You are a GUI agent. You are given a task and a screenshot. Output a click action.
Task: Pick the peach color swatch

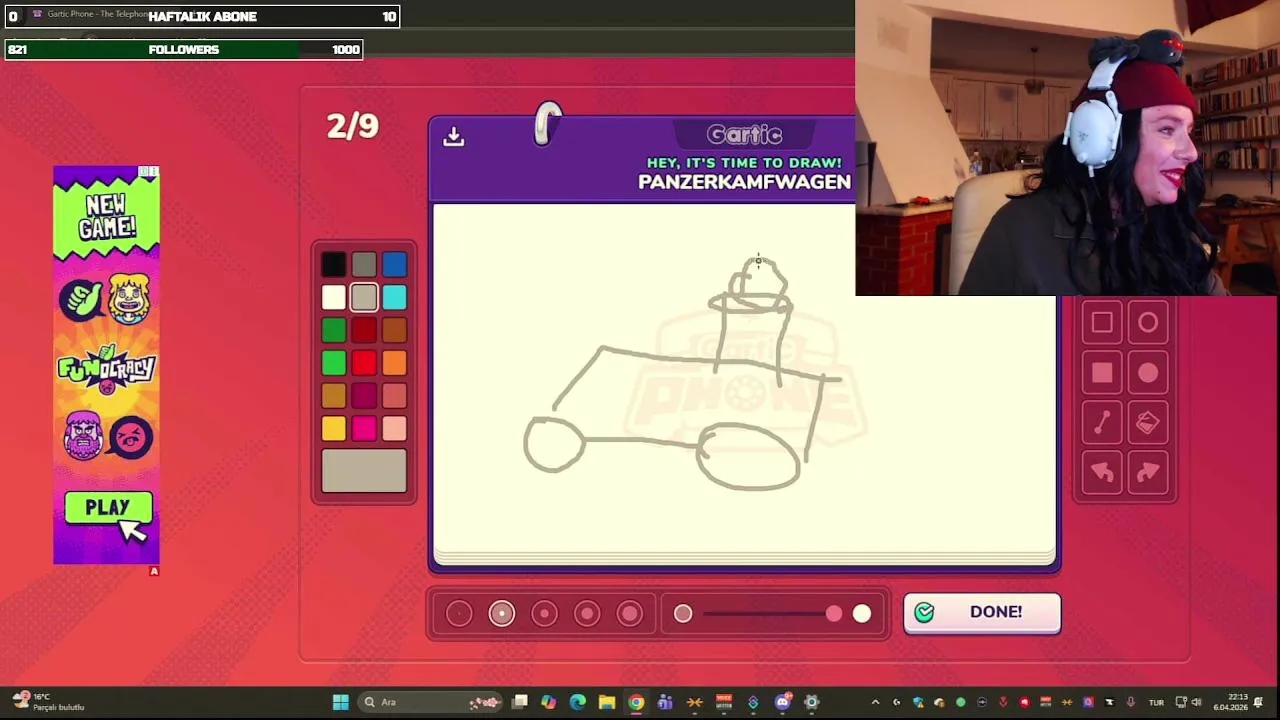coord(394,429)
